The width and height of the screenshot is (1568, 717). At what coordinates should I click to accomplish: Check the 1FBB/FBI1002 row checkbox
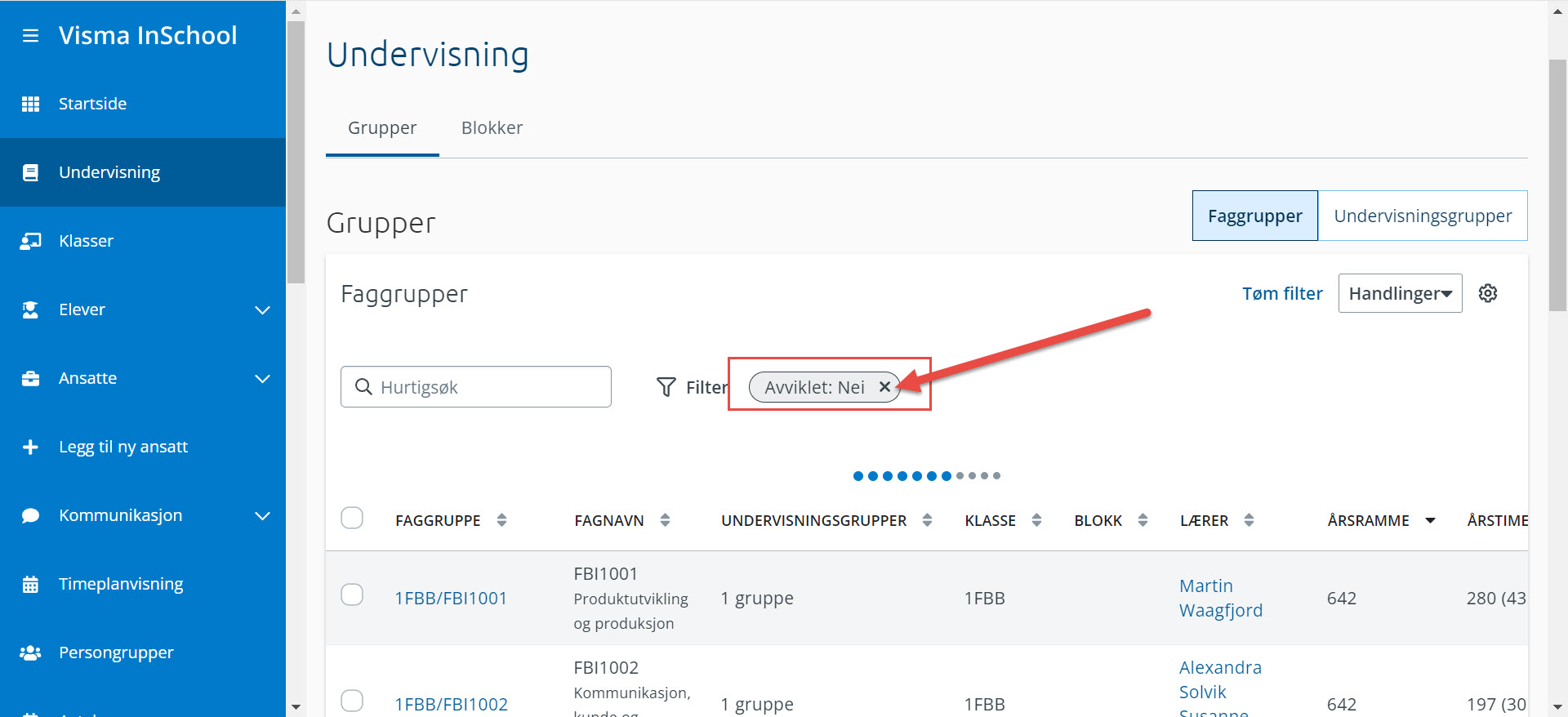coord(352,701)
